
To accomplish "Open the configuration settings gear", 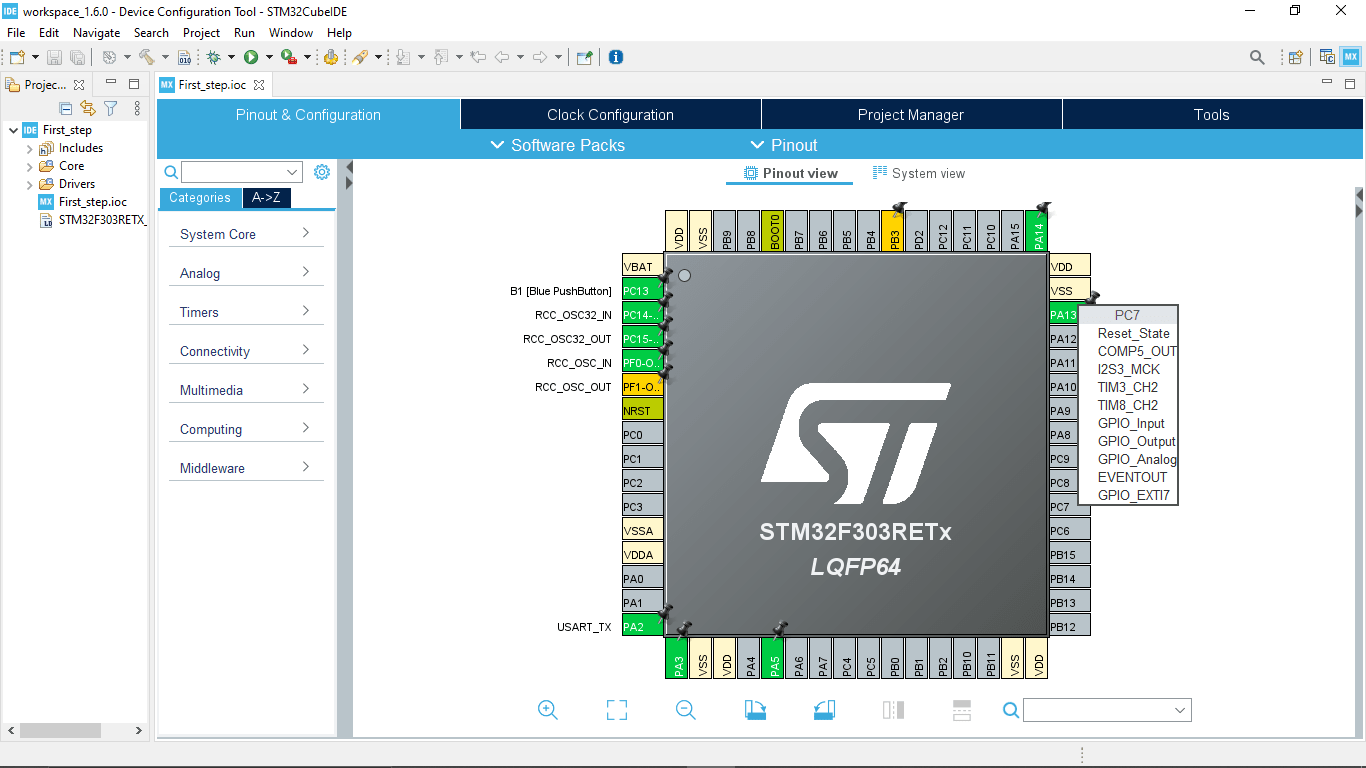I will pyautogui.click(x=322, y=172).
